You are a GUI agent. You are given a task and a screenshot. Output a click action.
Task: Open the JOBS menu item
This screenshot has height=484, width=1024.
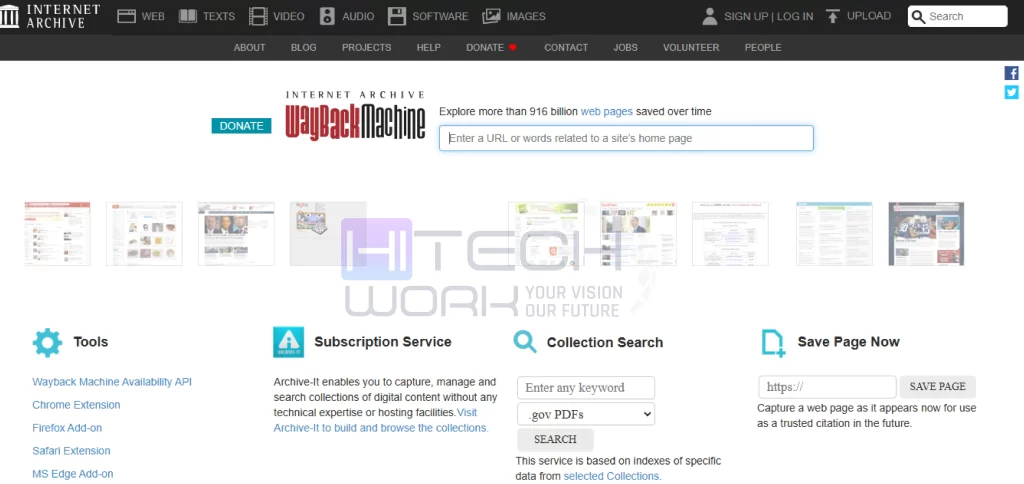(626, 48)
